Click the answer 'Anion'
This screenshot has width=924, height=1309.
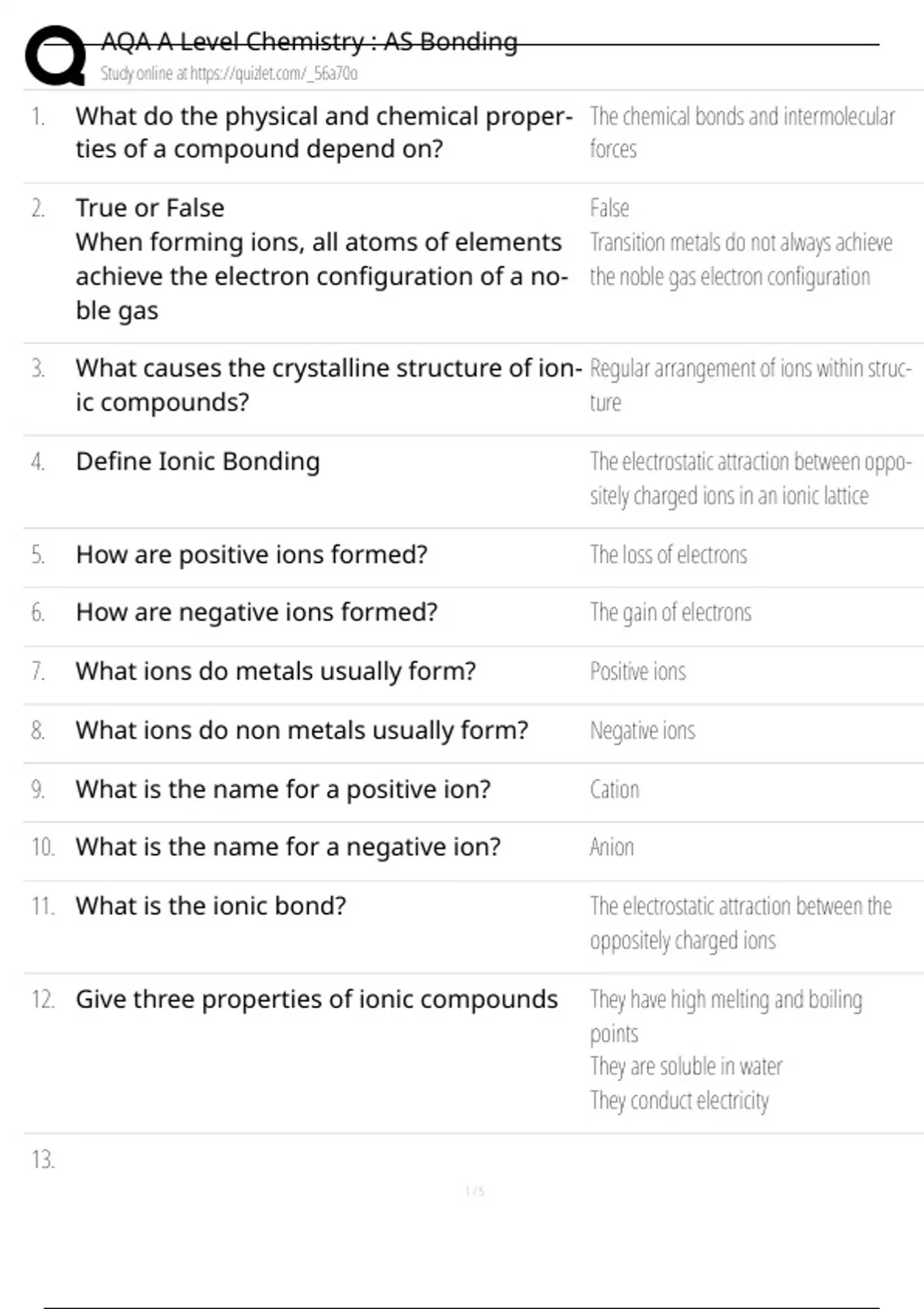pyautogui.click(x=611, y=848)
